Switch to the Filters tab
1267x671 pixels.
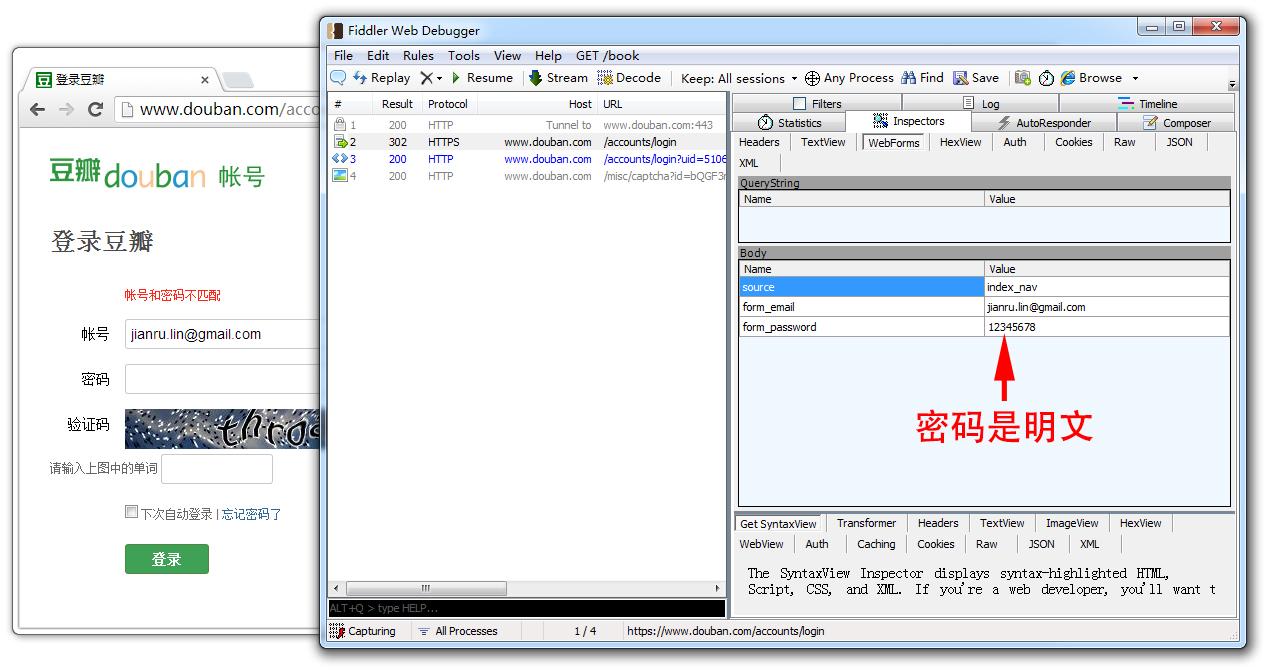point(817,103)
